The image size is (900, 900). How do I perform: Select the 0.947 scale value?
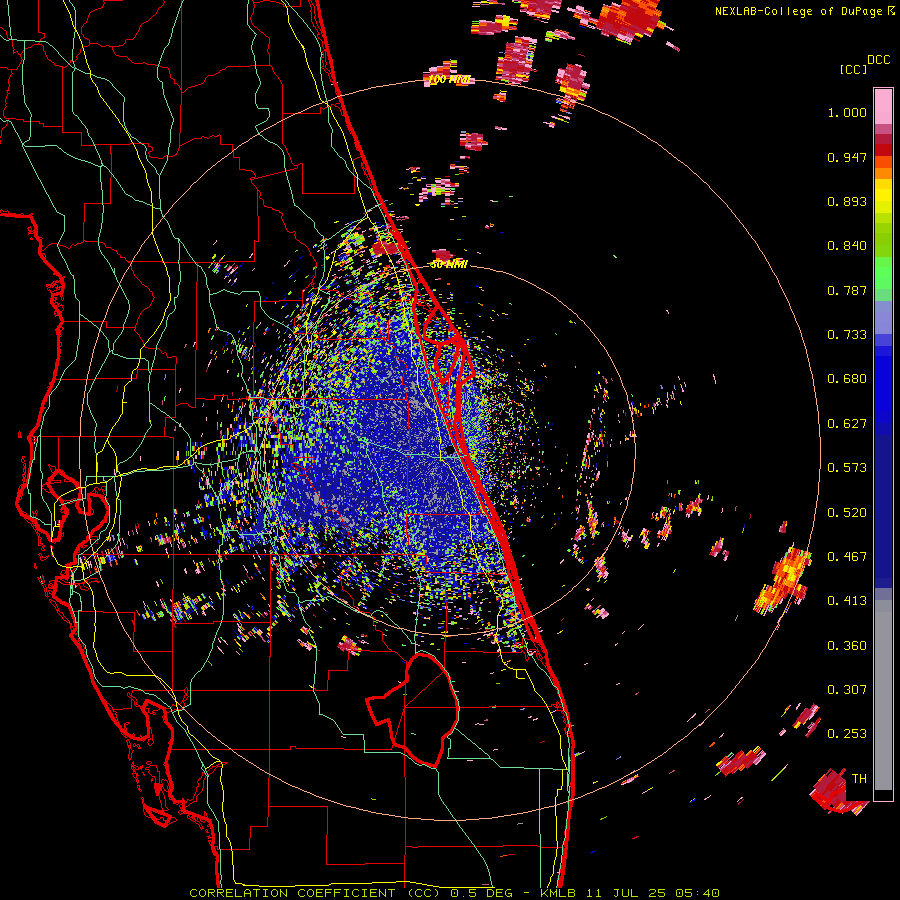[x=847, y=157]
